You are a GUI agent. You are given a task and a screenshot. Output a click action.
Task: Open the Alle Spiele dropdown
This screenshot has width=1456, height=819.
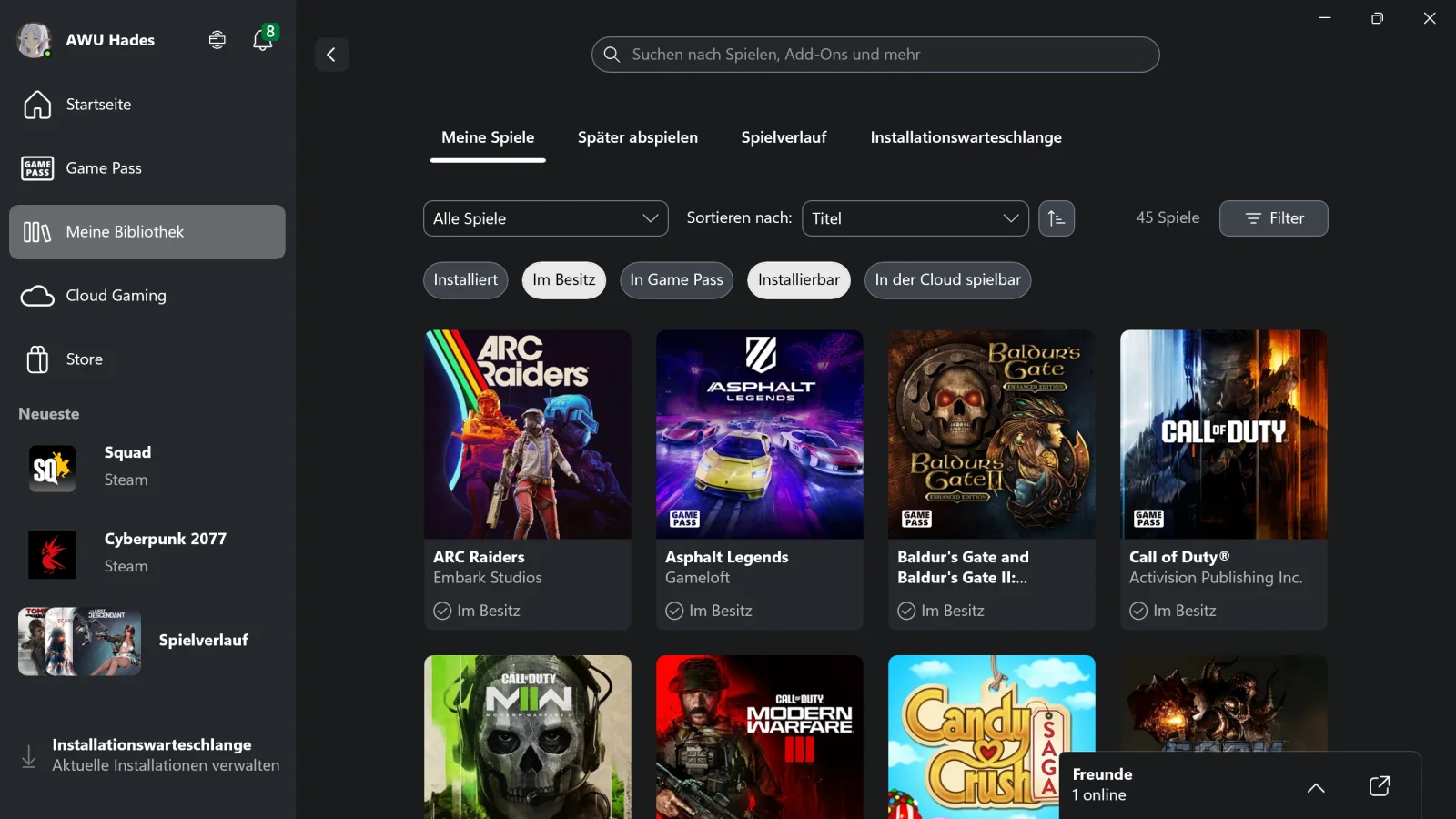click(x=546, y=218)
